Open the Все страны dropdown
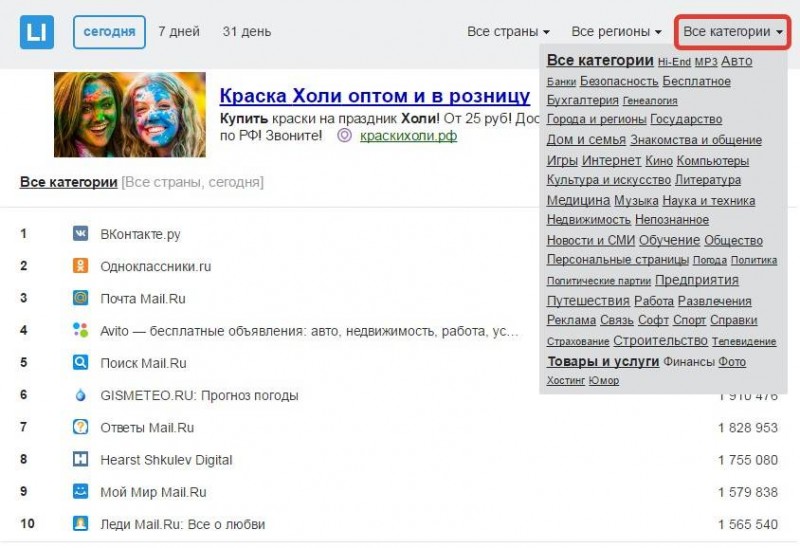Viewport: 800px width, 548px height. coord(508,32)
